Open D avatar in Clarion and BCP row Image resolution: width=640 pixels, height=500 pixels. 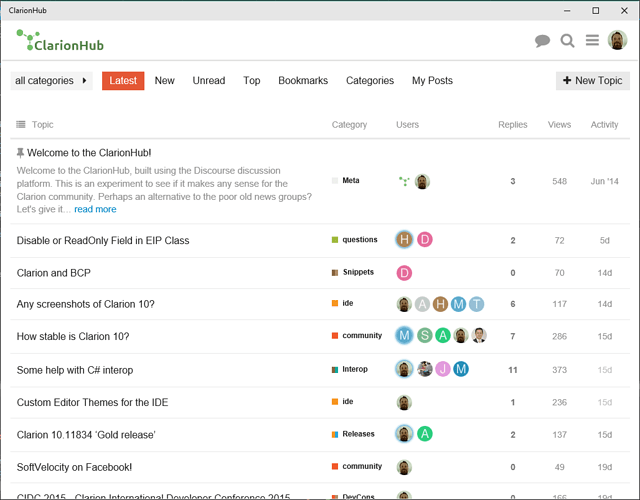coord(404,273)
